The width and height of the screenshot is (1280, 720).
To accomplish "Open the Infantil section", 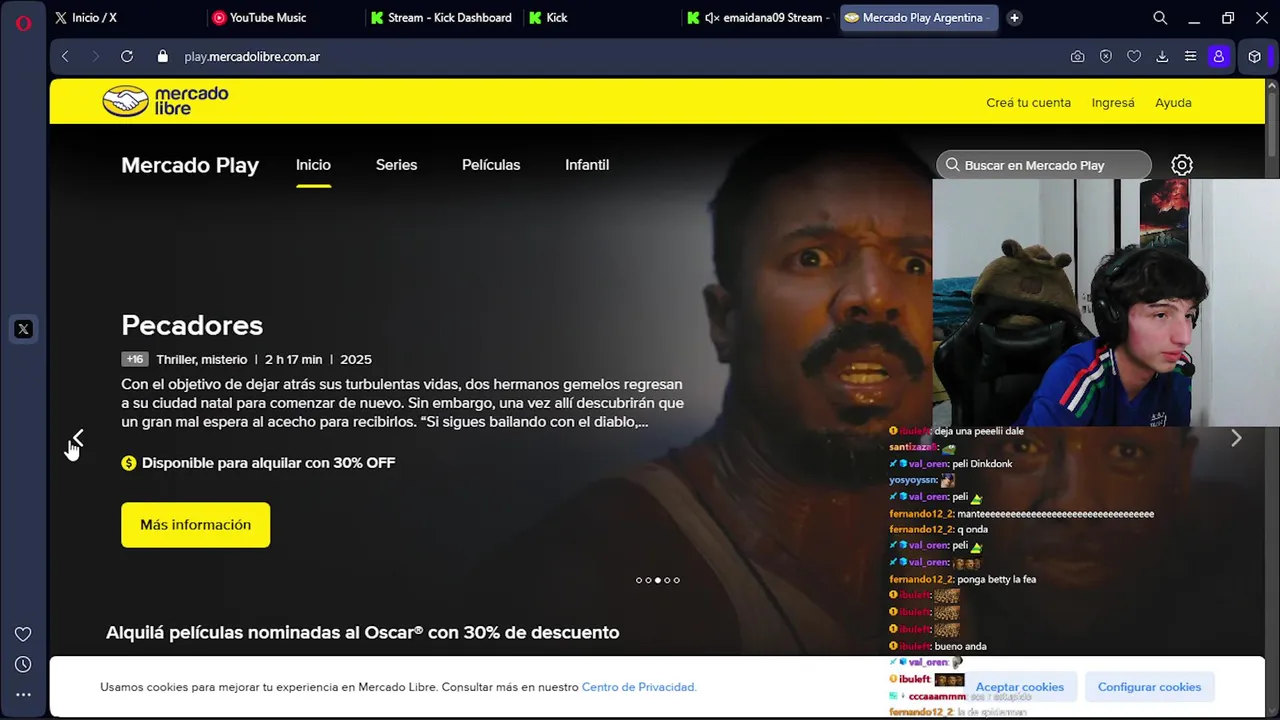I will point(587,165).
